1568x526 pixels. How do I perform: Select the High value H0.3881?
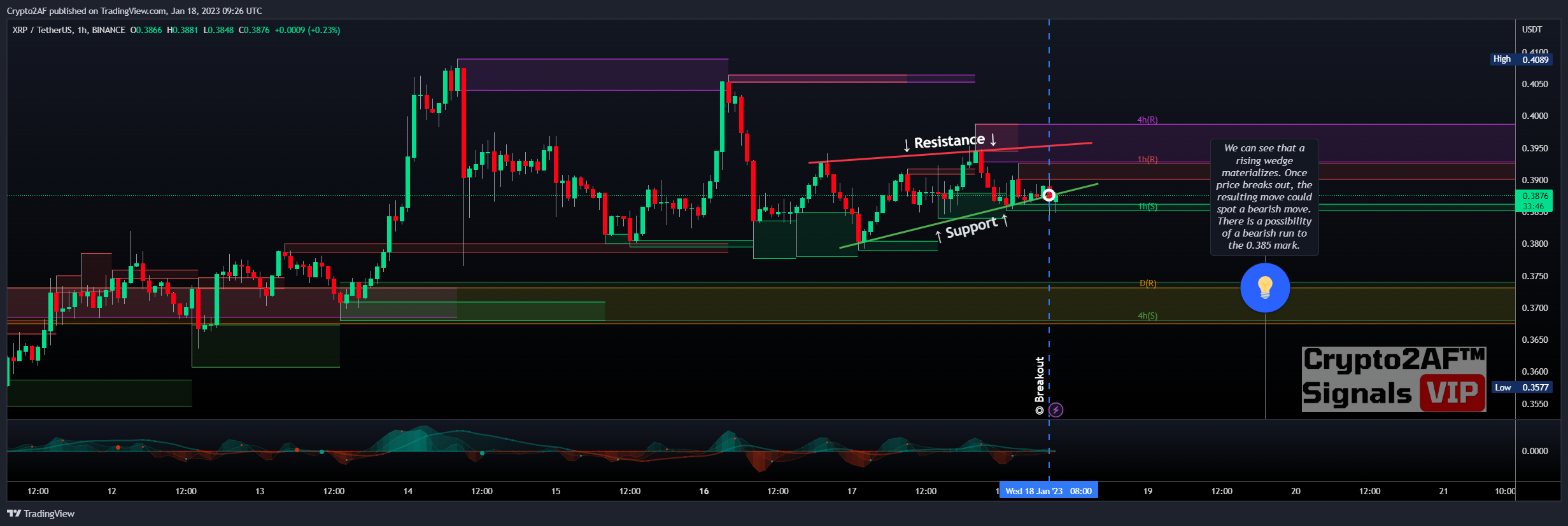click(x=182, y=30)
